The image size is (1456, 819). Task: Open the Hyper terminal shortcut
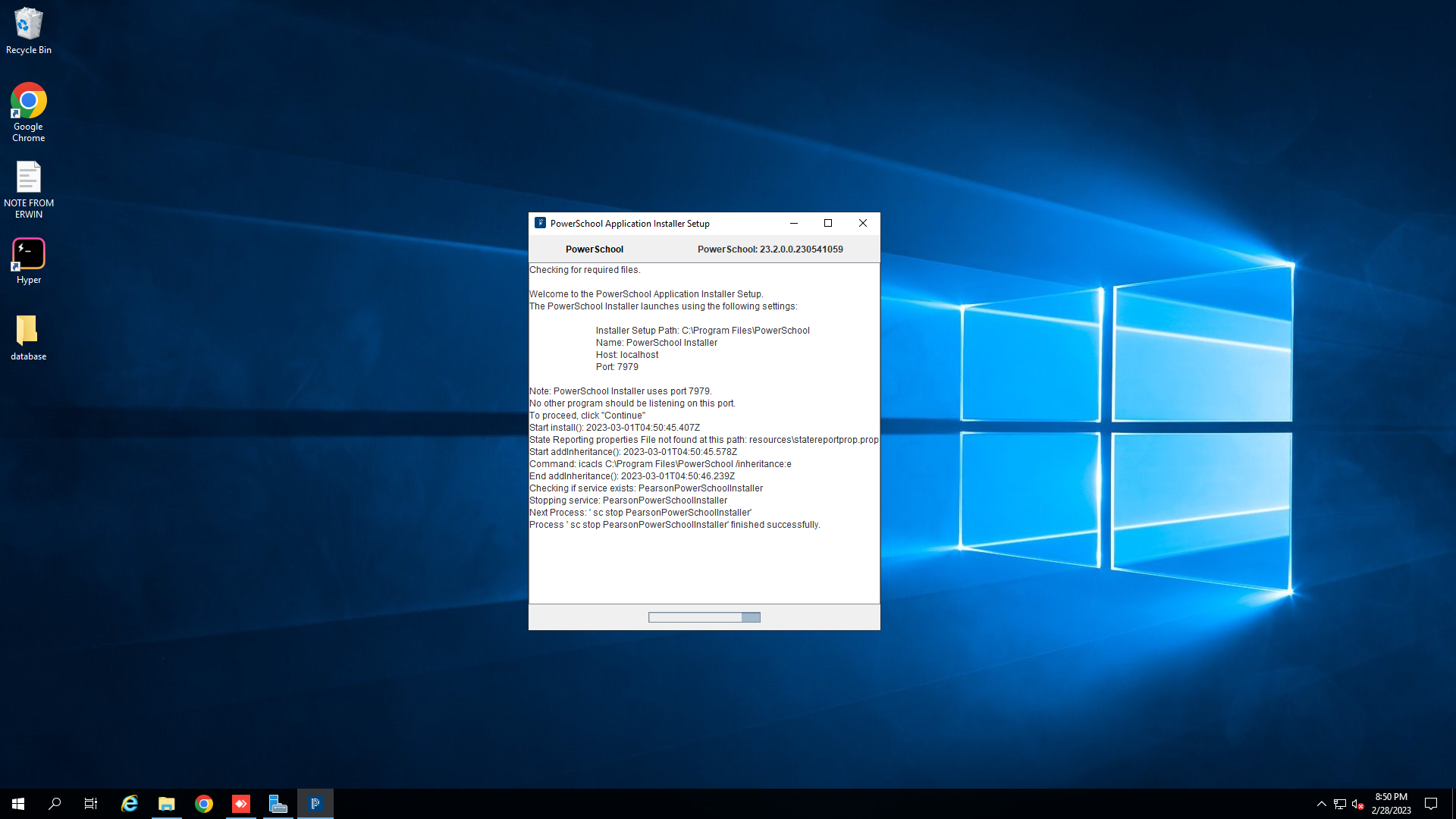[x=29, y=262]
